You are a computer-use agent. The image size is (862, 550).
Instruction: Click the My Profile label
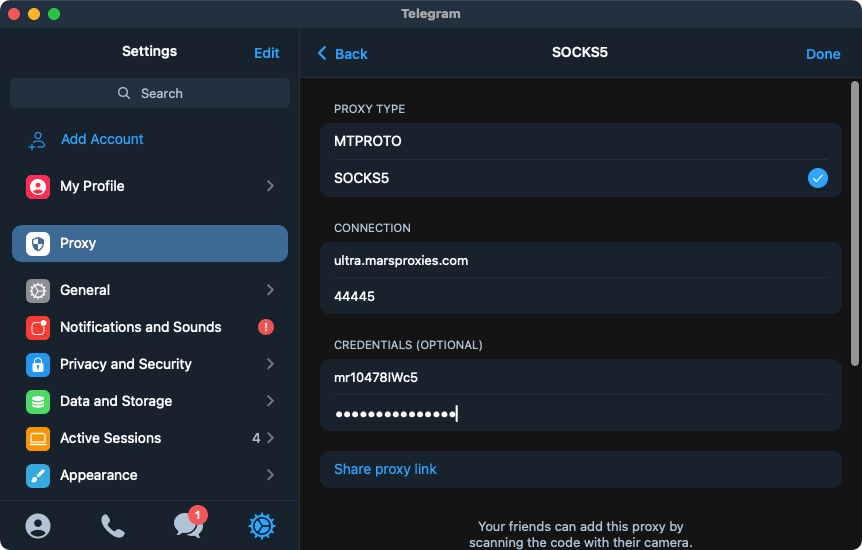[92, 186]
